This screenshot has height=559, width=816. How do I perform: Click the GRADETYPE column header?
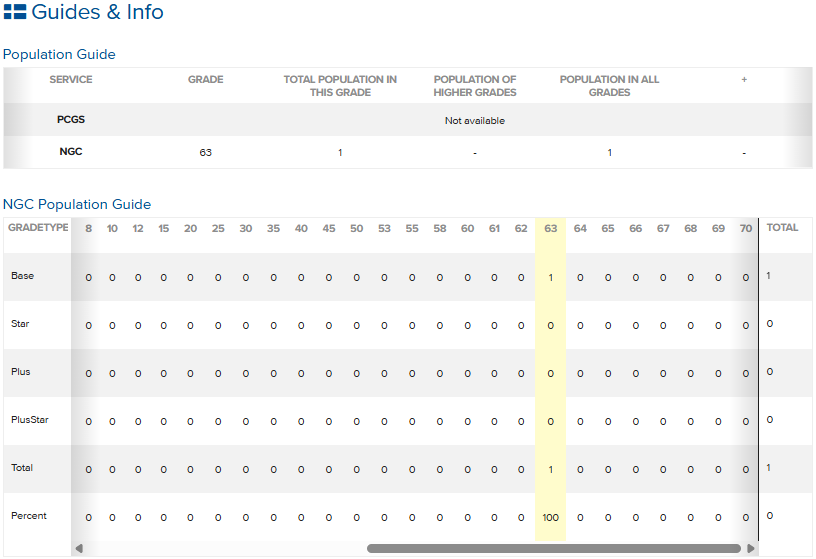(38, 227)
